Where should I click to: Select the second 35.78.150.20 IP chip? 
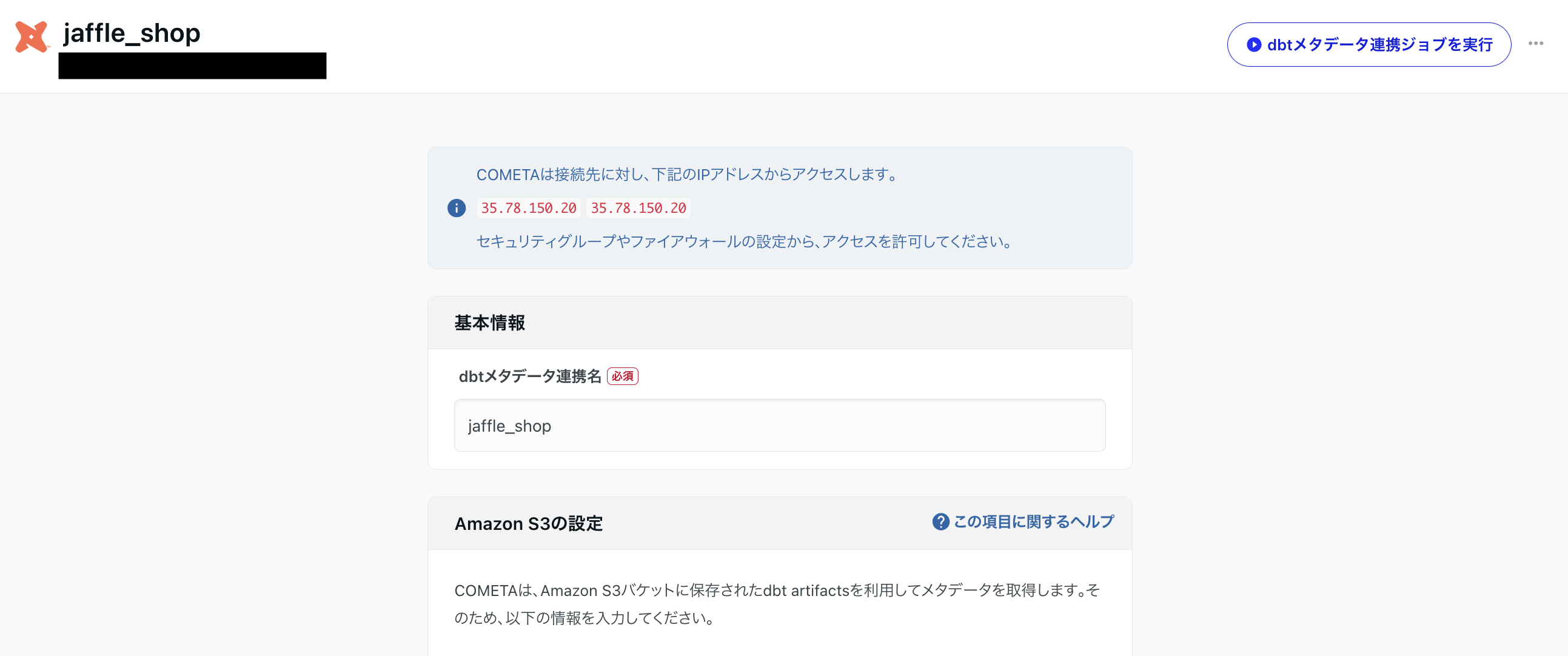(638, 207)
